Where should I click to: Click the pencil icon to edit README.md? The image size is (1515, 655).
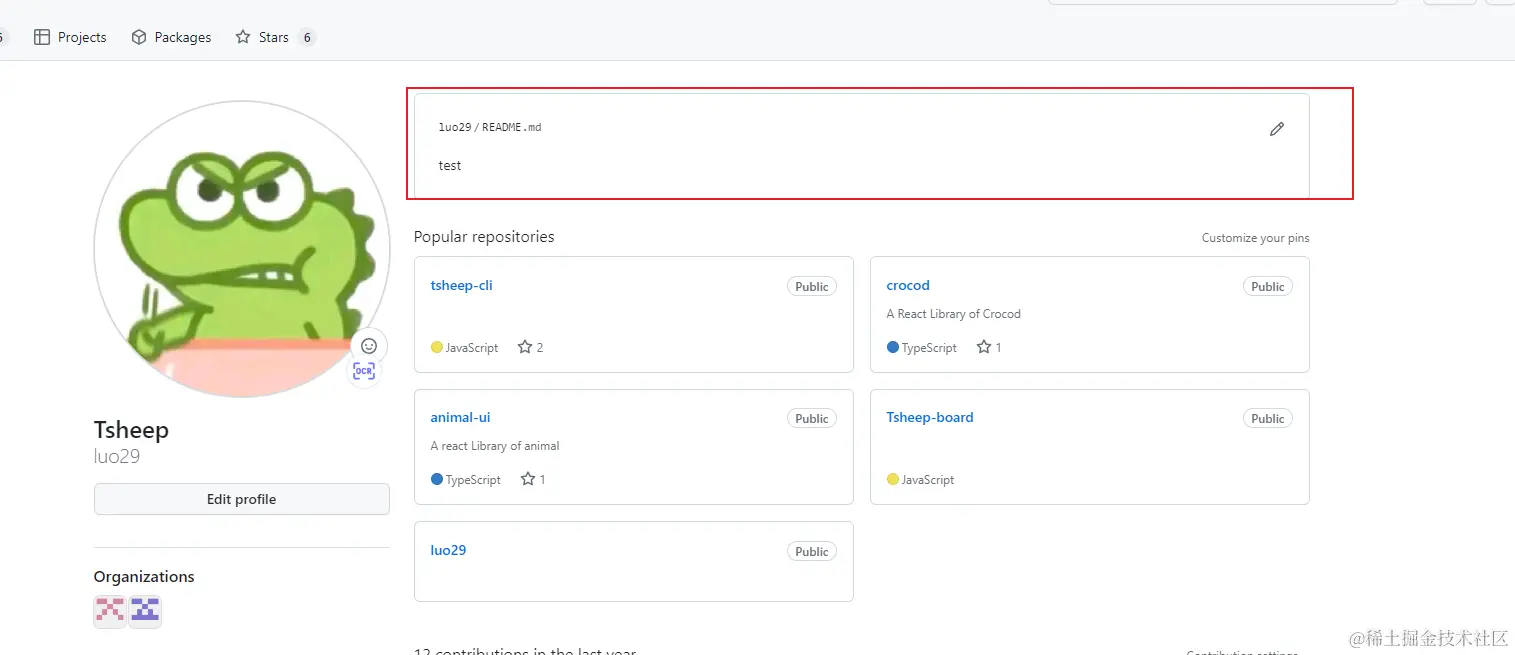click(1277, 129)
